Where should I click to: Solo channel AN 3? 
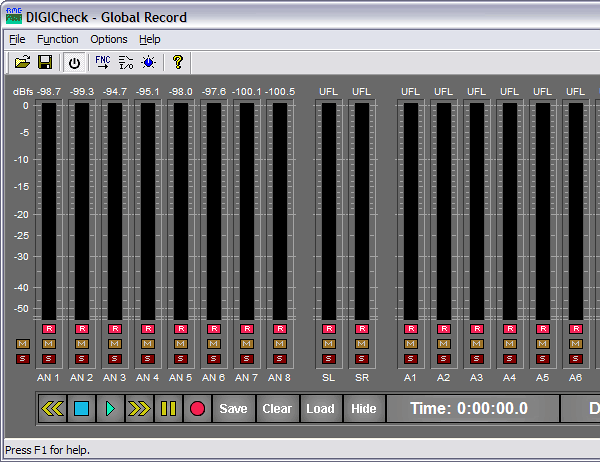pos(115,359)
